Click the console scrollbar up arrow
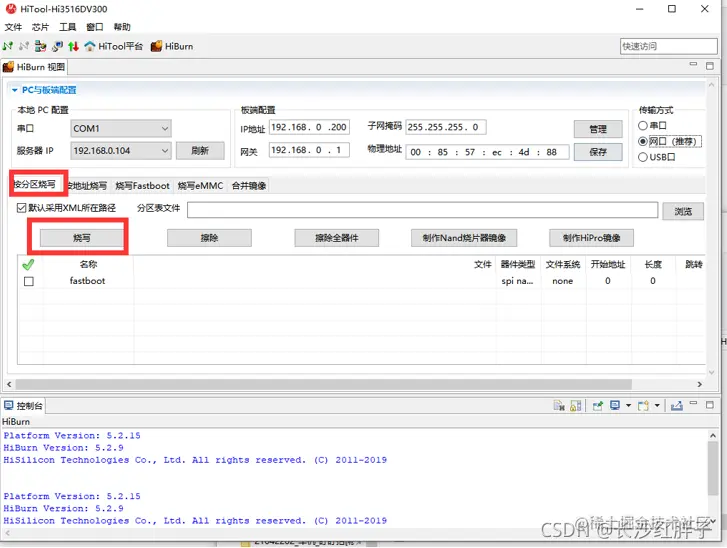The width and height of the screenshot is (727, 548). click(x=713, y=435)
